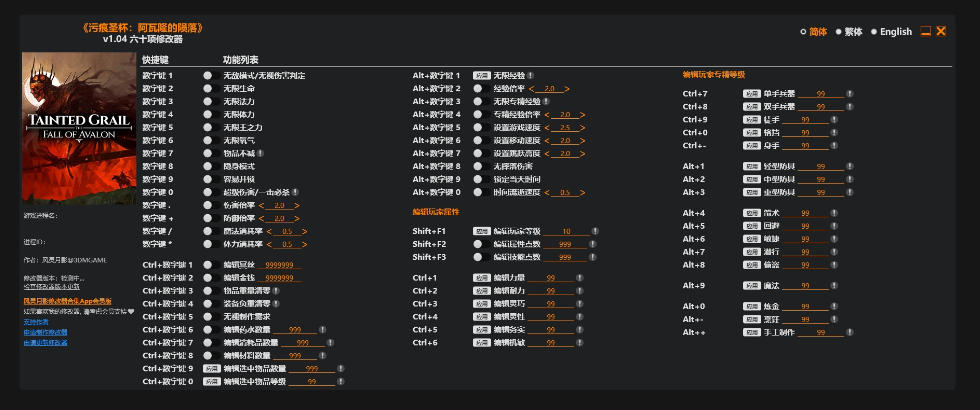980x410 pixels.
Task: Click 应用 button on Ctrl+1 row
Action: [x=481, y=278]
